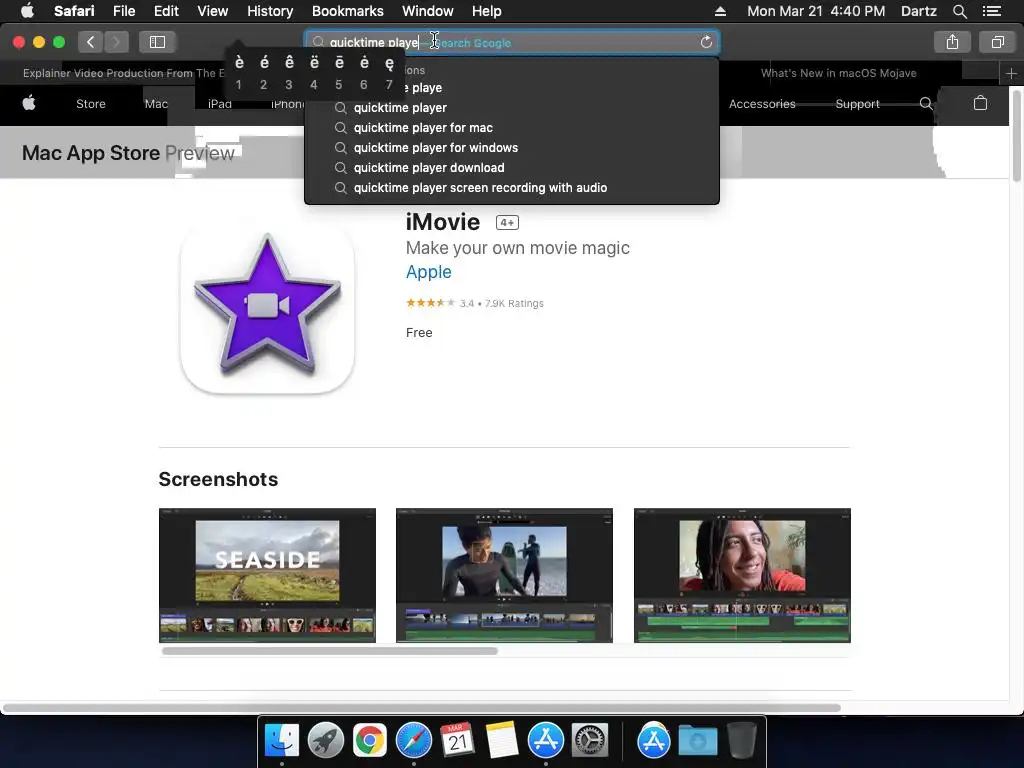Click Safari compass icon in Dock

click(x=413, y=741)
